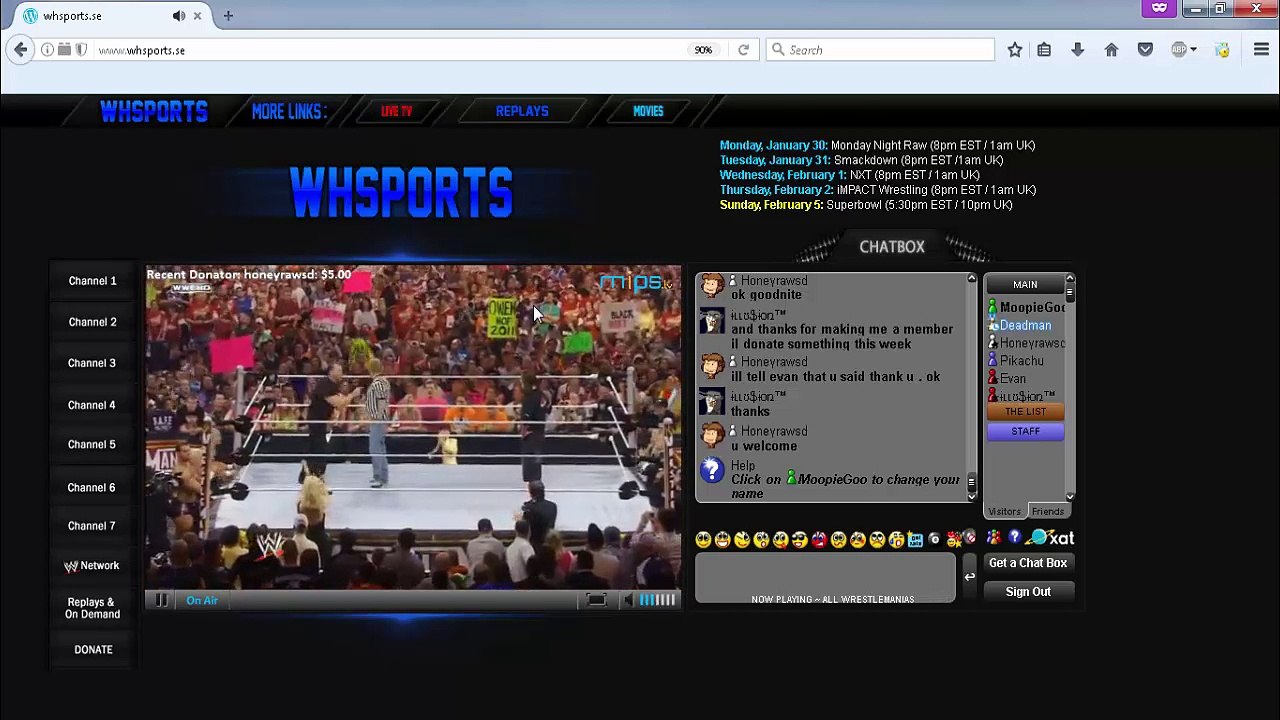Insert the winking emoticon

(x=742, y=540)
